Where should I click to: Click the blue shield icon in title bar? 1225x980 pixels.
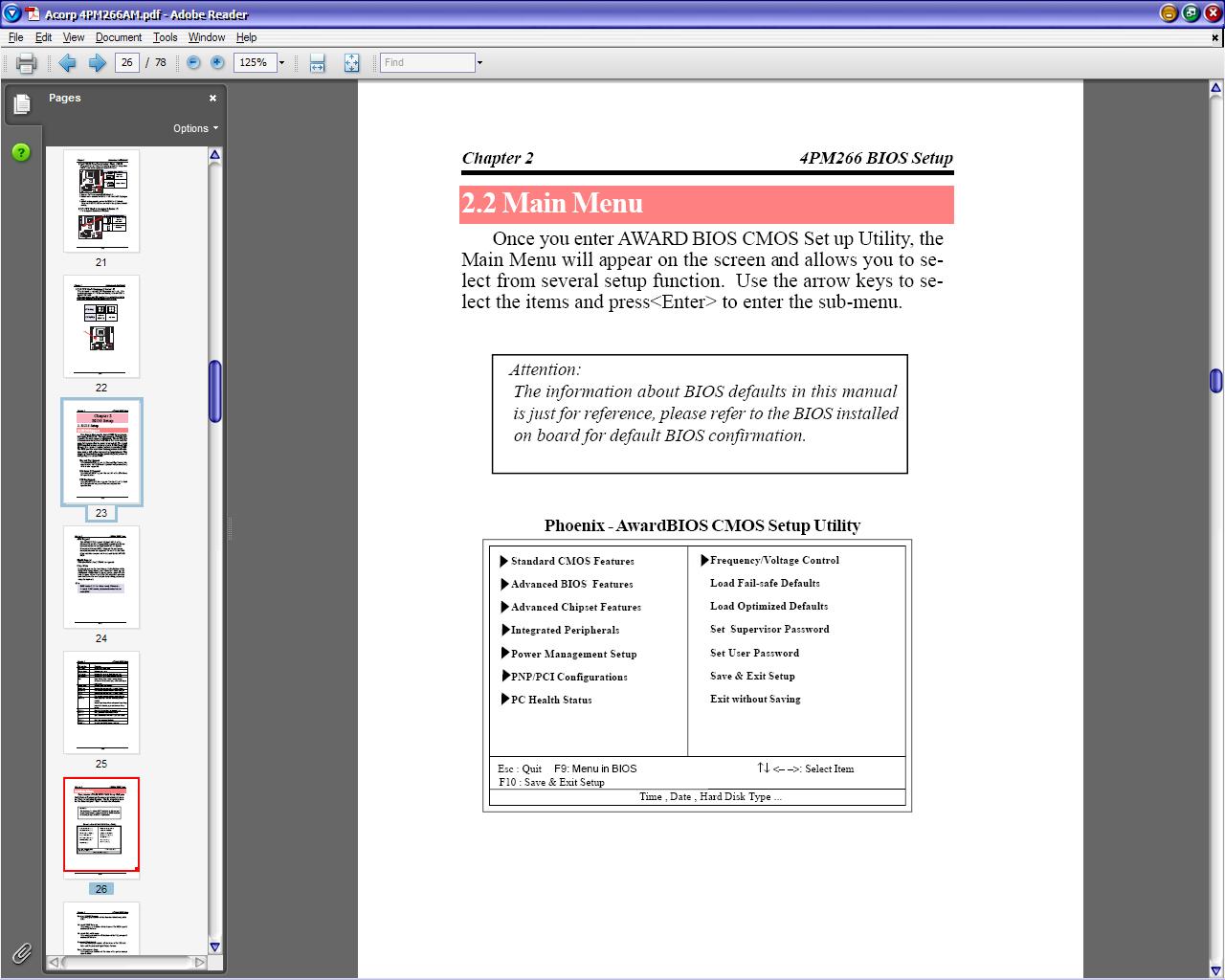[12, 13]
